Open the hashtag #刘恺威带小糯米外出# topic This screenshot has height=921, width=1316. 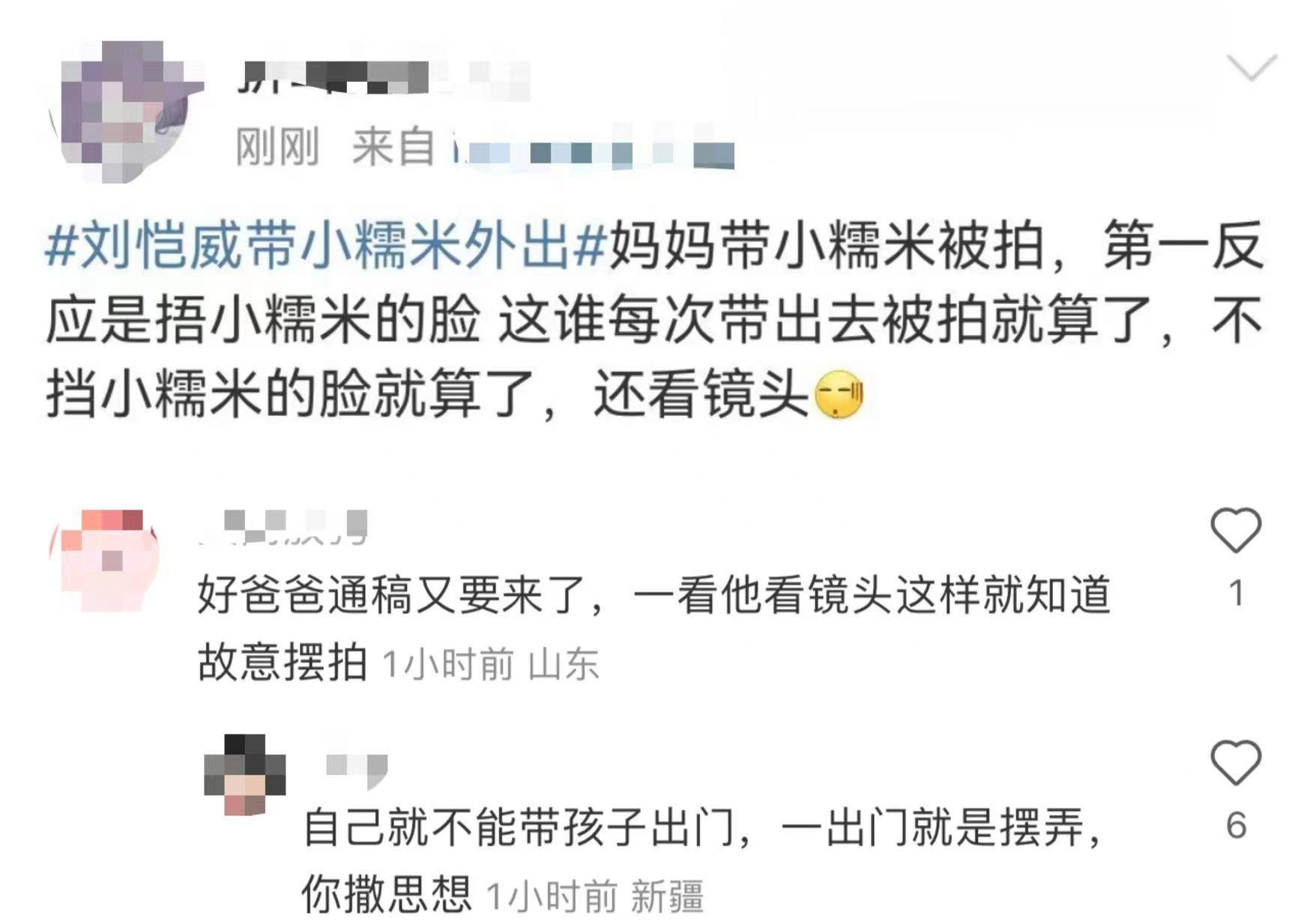325,246
